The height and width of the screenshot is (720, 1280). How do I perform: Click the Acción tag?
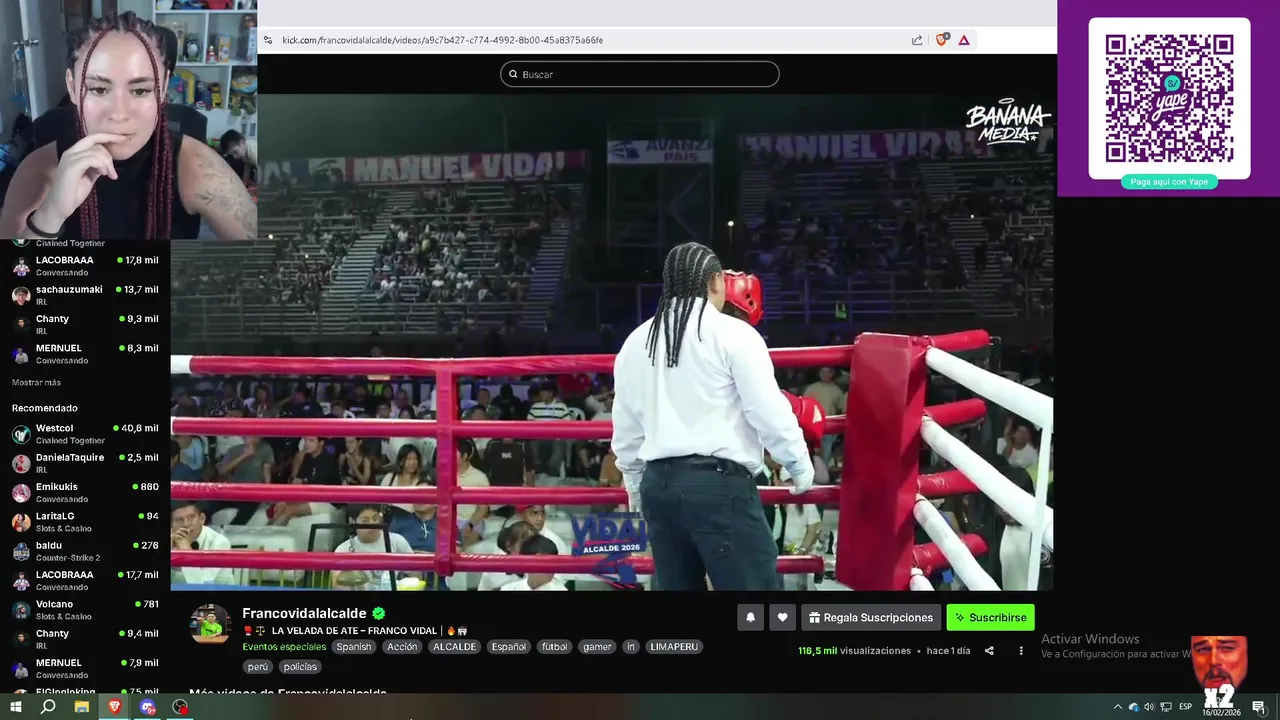402,647
